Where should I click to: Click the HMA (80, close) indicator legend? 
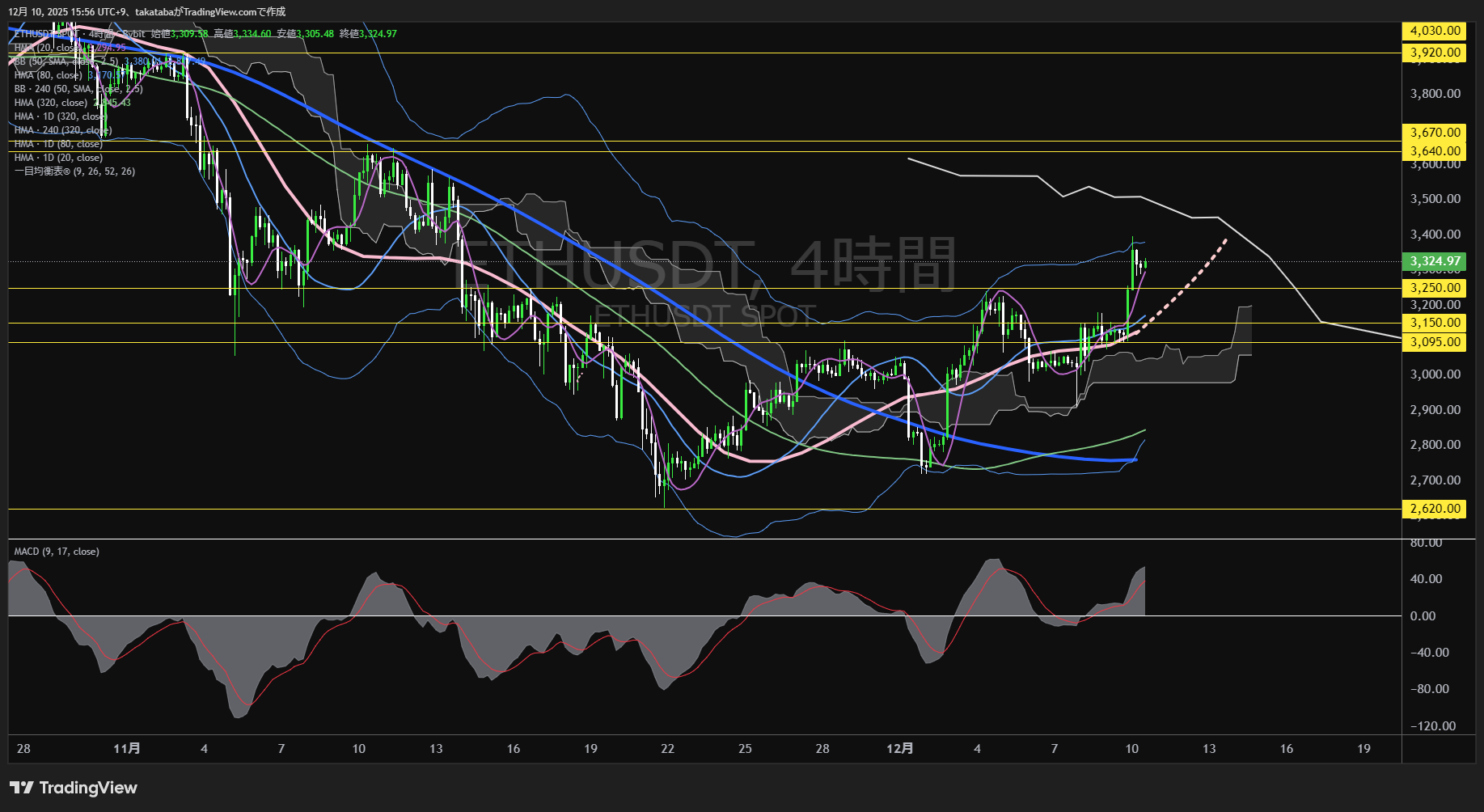click(x=49, y=75)
